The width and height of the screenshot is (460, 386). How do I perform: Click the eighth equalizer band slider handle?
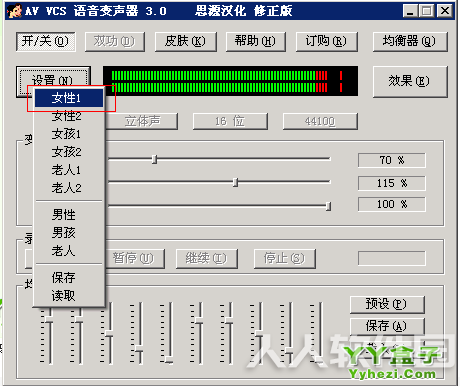(x=259, y=333)
